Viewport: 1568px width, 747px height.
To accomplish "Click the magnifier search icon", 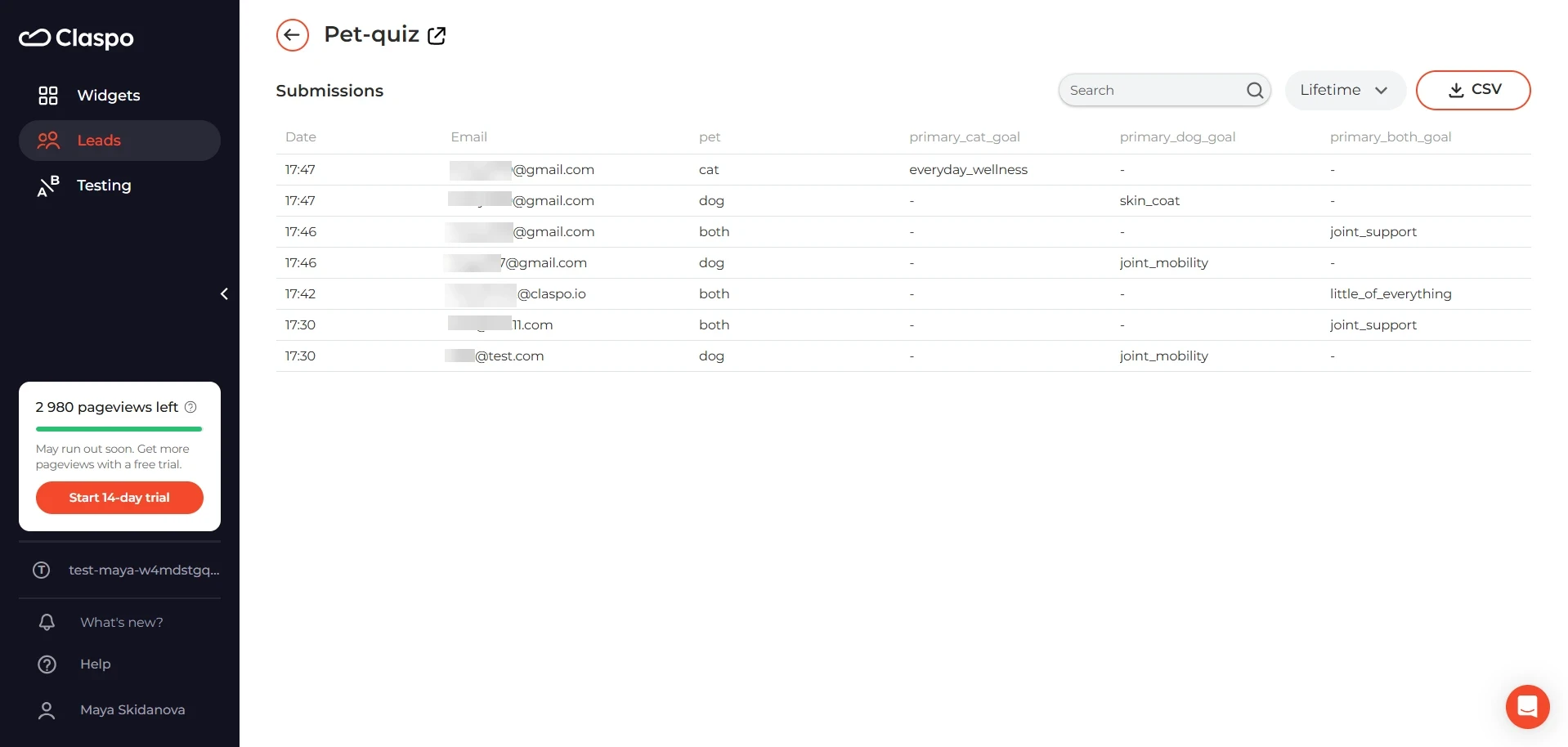I will [1255, 90].
